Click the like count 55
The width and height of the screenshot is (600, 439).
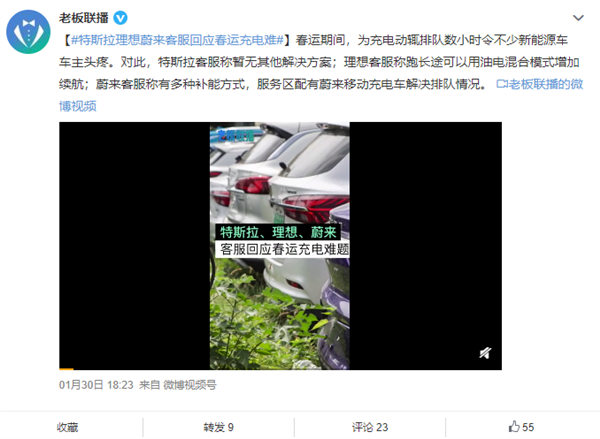click(528, 427)
